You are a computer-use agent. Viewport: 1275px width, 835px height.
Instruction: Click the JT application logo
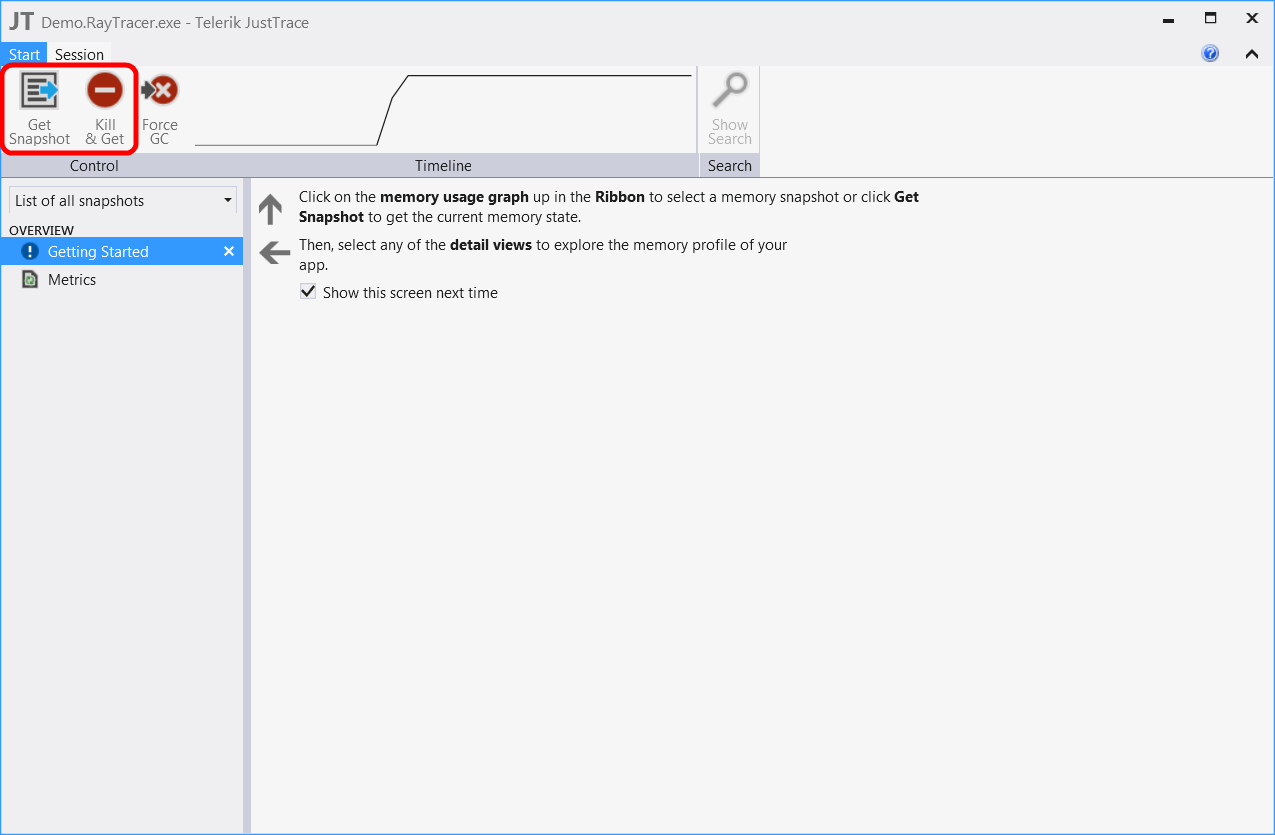[x=21, y=20]
